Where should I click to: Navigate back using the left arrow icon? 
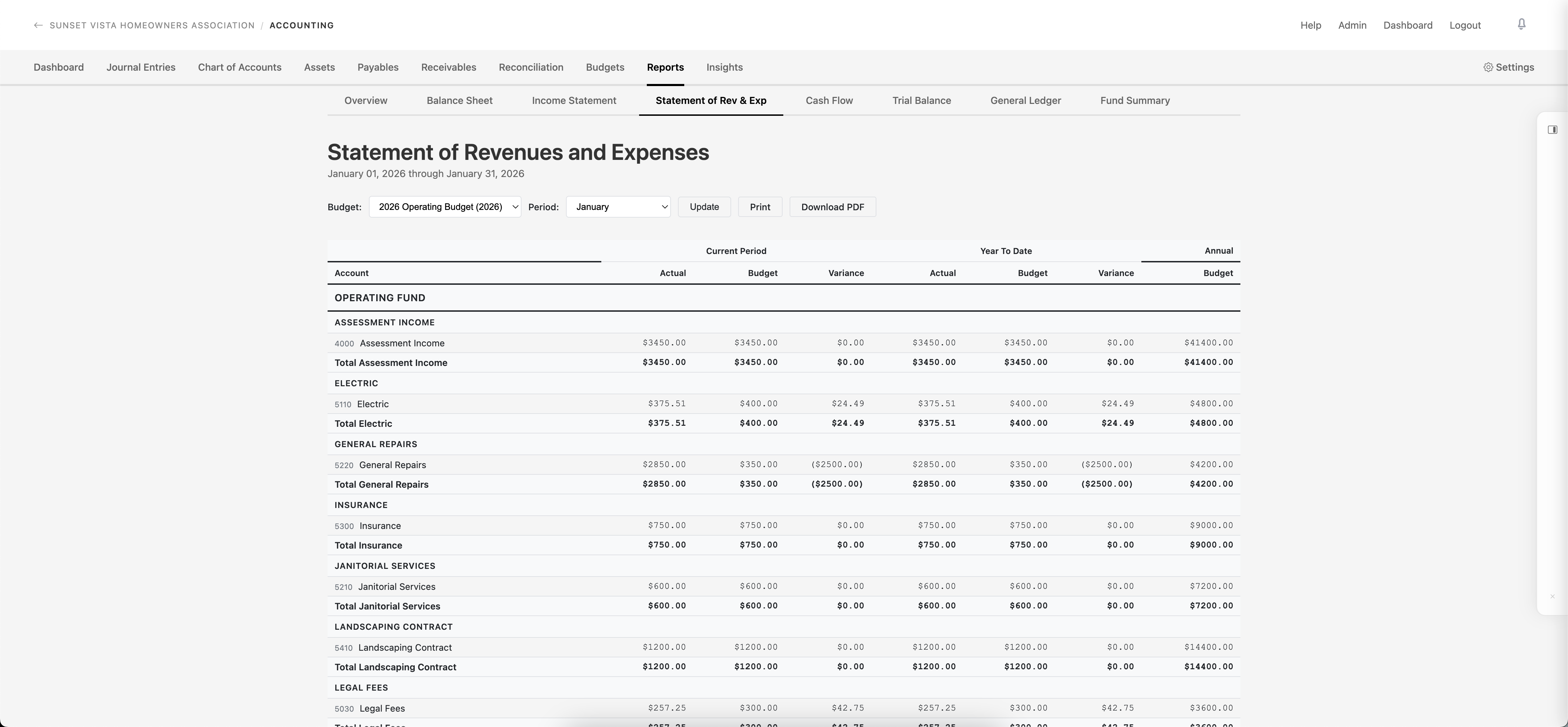pyautogui.click(x=38, y=25)
